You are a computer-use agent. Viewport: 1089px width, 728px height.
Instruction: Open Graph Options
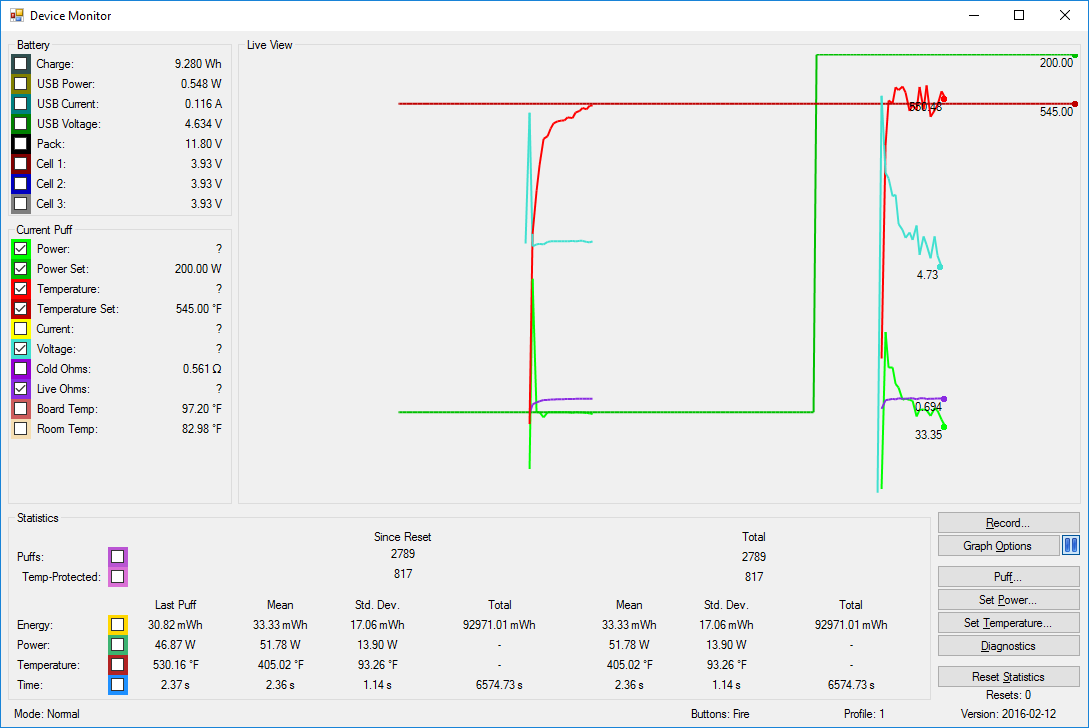click(x=998, y=546)
